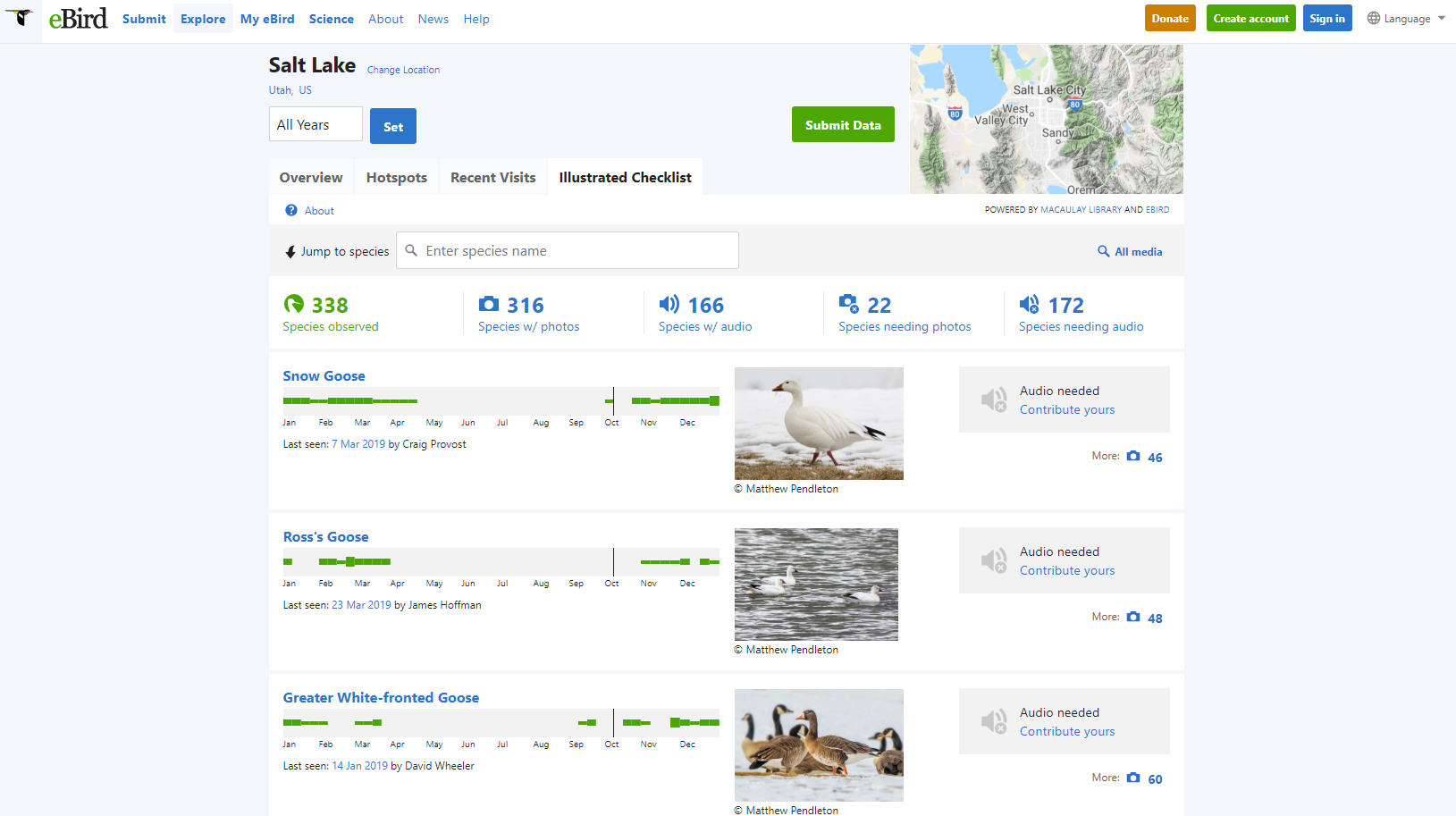Screen dimensions: 1456x816
Task: Click the Enter species name field
Action: pos(577,251)
